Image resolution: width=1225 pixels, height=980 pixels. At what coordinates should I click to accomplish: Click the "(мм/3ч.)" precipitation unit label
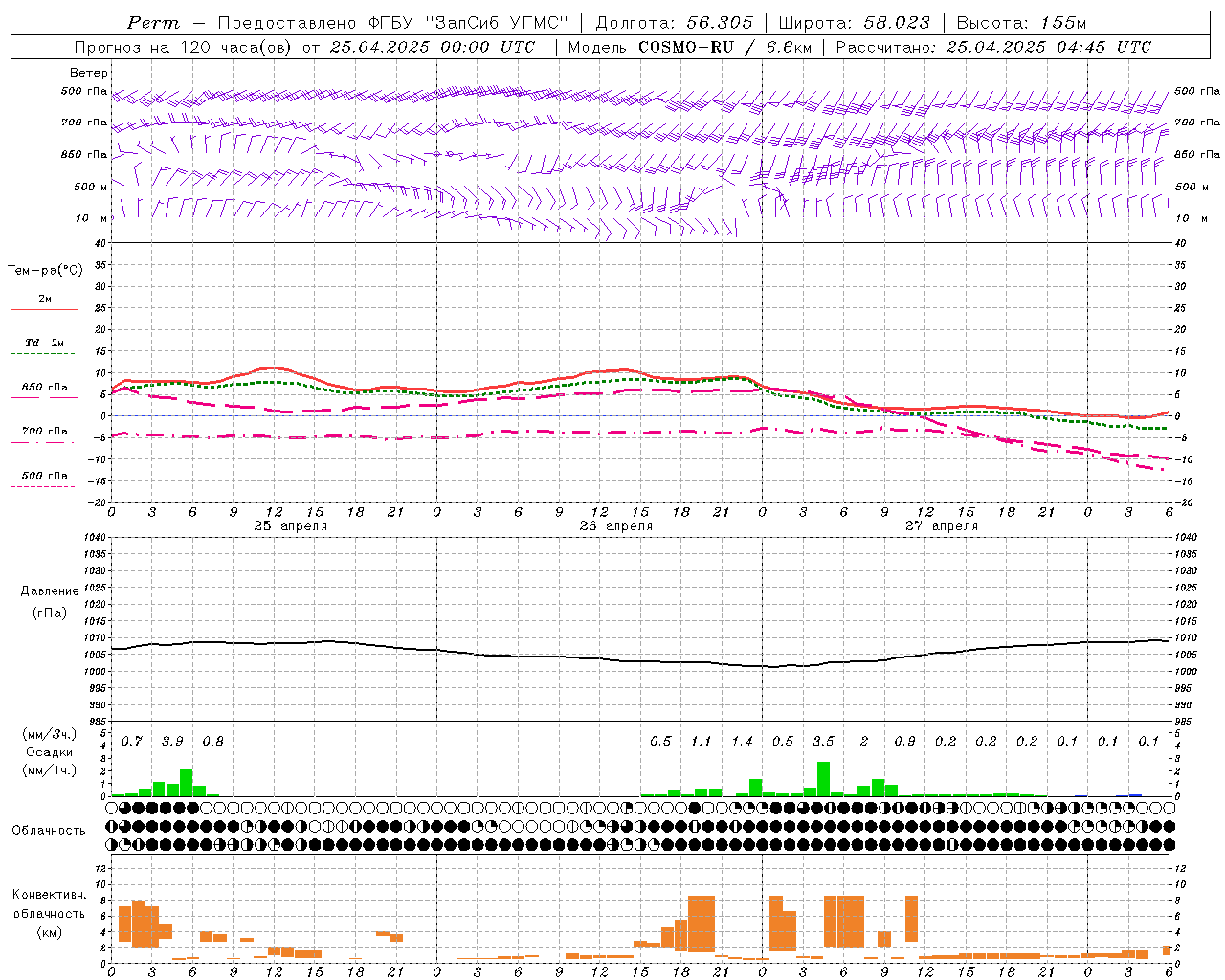50,735
